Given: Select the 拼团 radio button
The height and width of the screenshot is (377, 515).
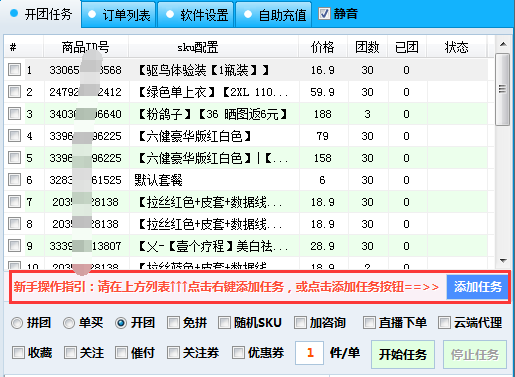Looking at the screenshot, I should tap(17, 323).
